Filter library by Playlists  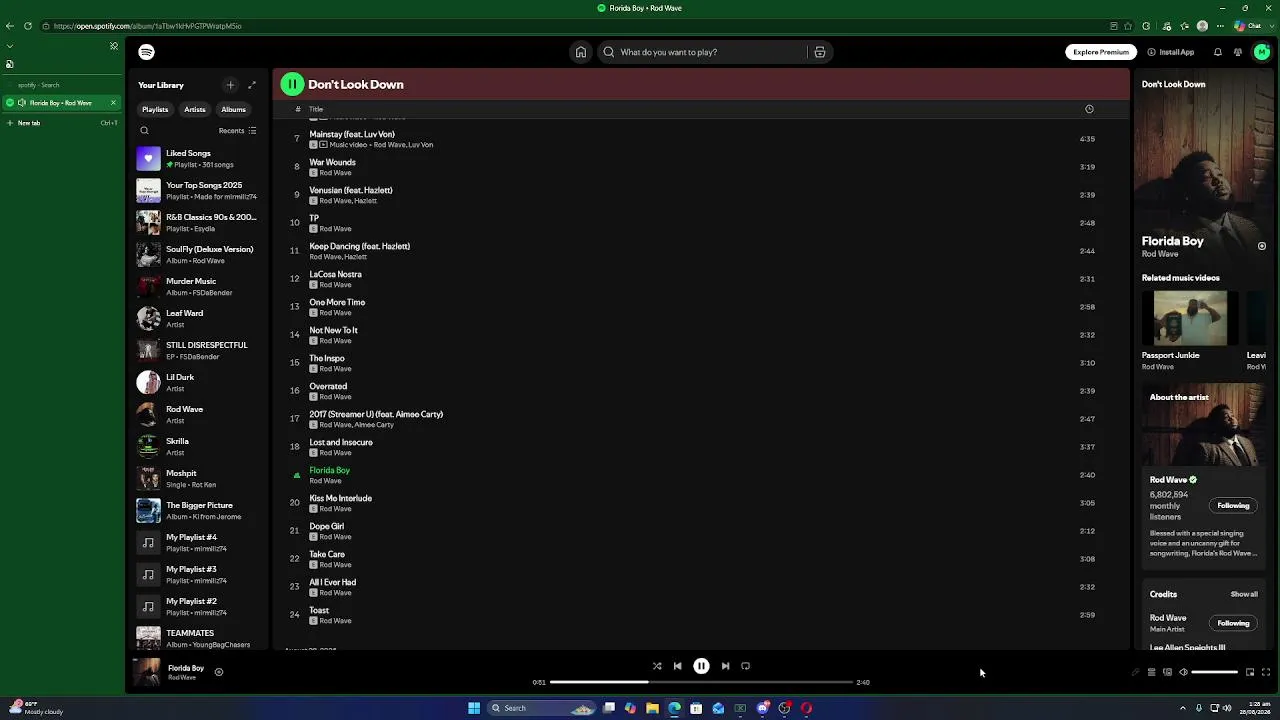click(155, 109)
